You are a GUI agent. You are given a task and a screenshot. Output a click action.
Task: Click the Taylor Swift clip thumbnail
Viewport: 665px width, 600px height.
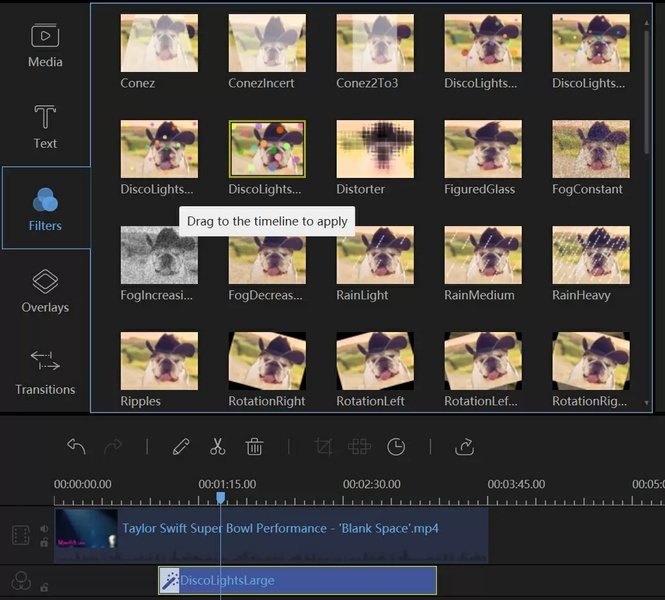coord(86,529)
